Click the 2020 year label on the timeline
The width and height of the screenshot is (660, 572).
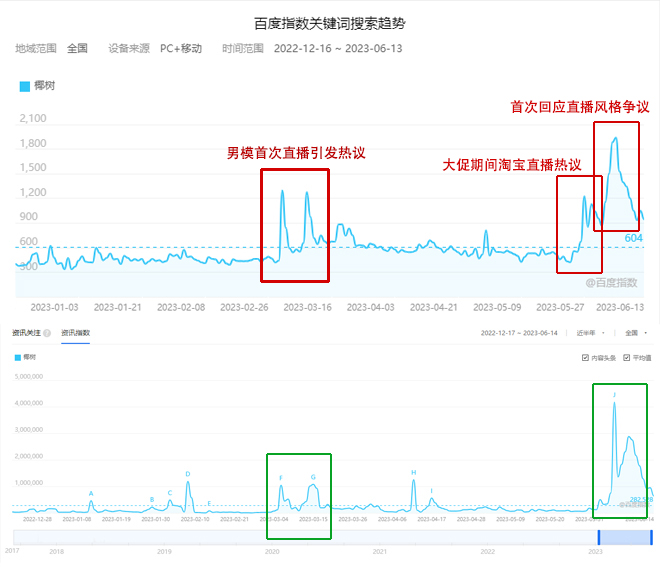tap(272, 551)
